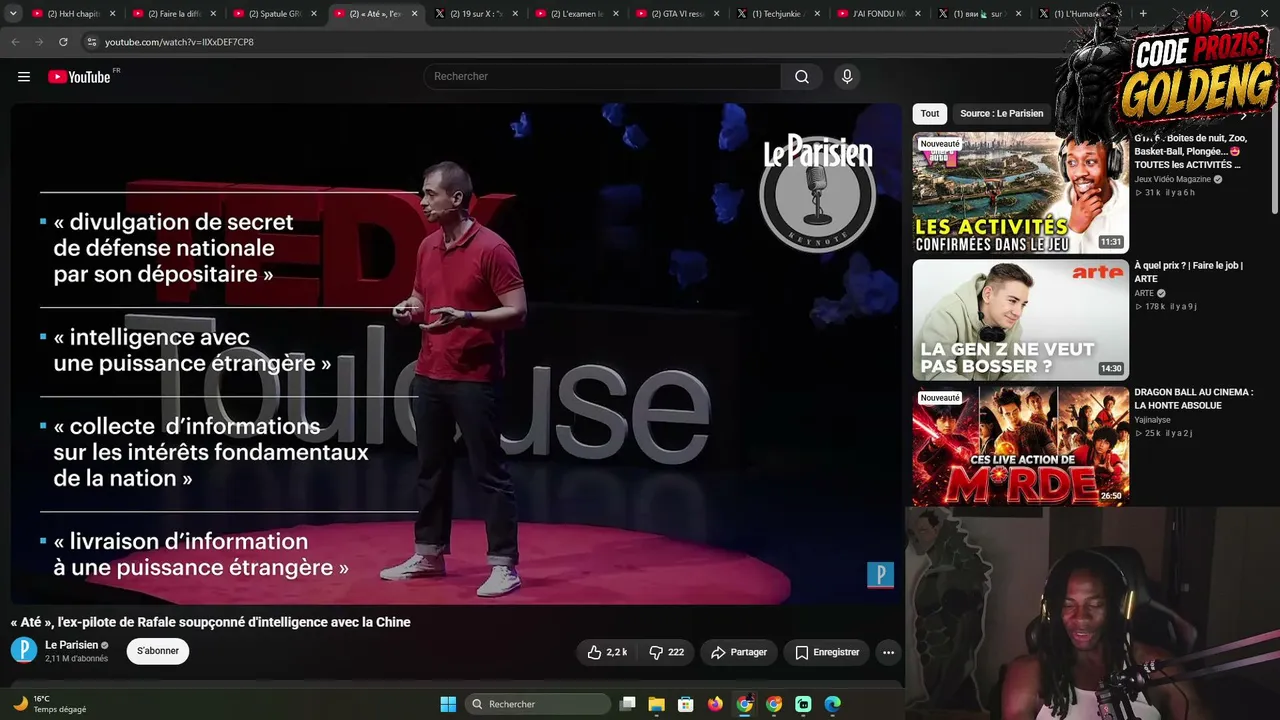Start voice search with the microphone icon

pyautogui.click(x=847, y=77)
